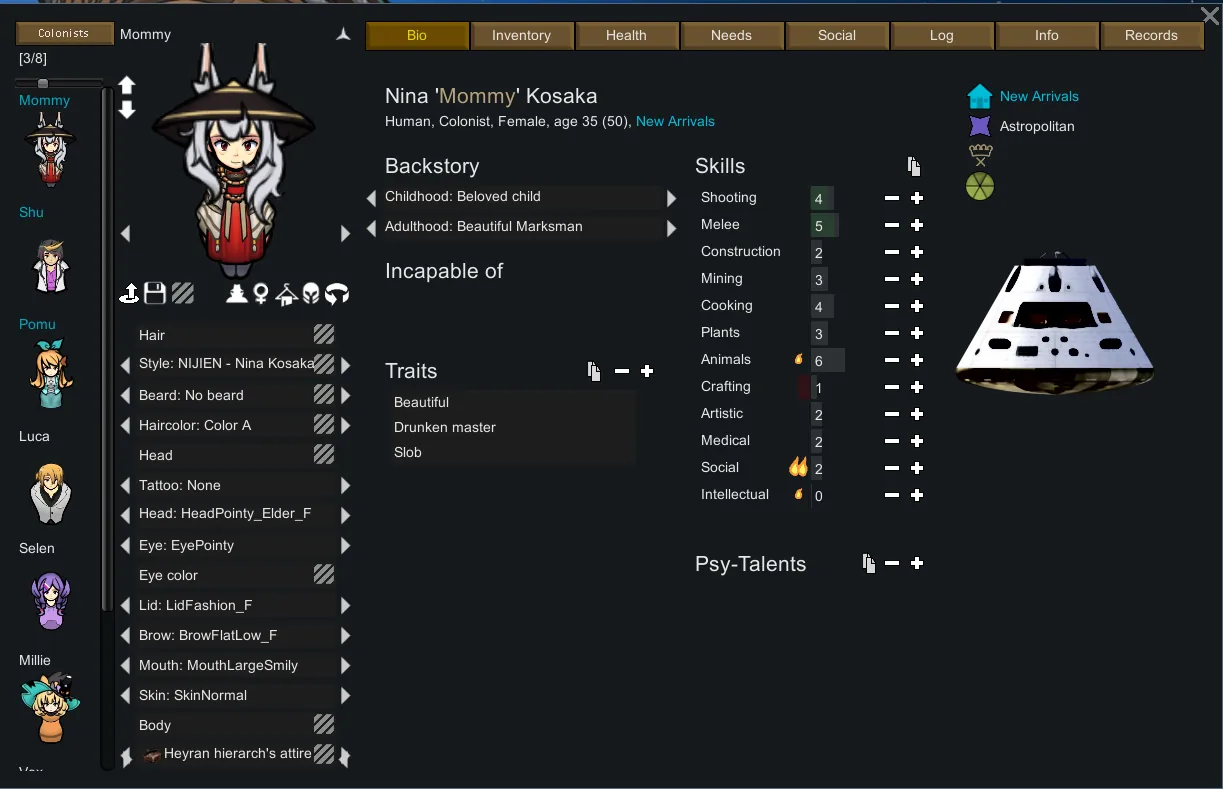Toggle the striped randomize box beside Eye color
This screenshot has width=1223, height=789.
(324, 574)
